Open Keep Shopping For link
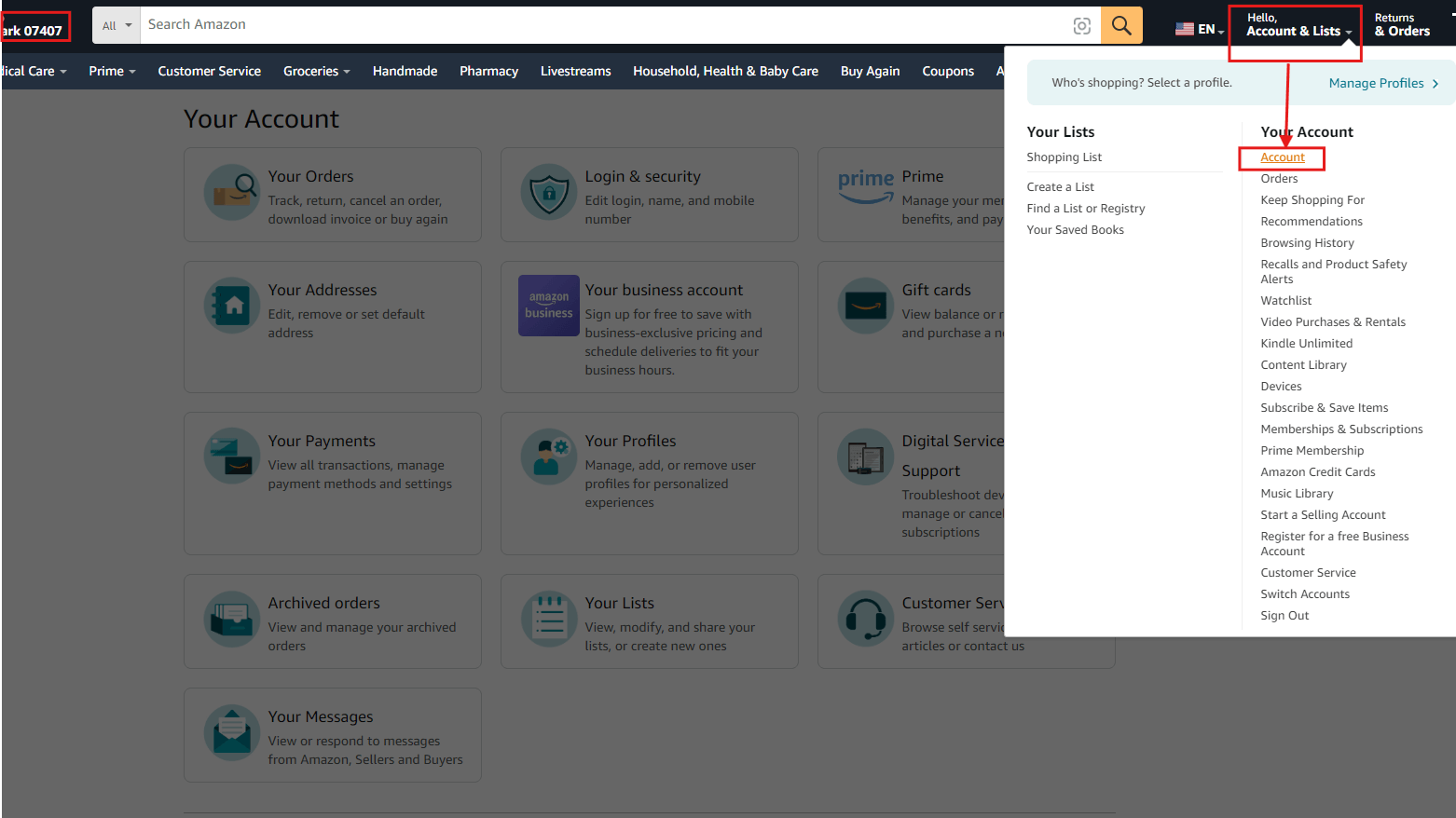Image resolution: width=1456 pixels, height=818 pixels. [1312, 200]
